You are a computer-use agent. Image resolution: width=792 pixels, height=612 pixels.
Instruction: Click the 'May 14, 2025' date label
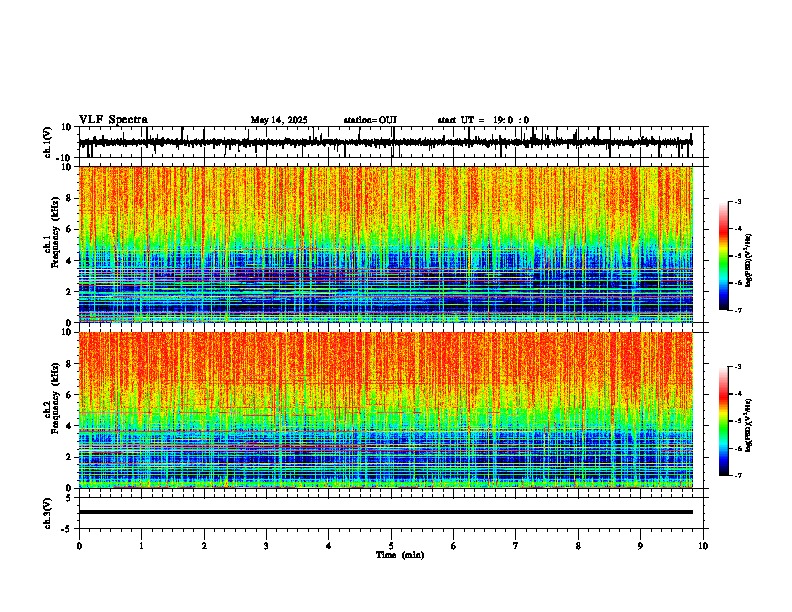(x=279, y=120)
